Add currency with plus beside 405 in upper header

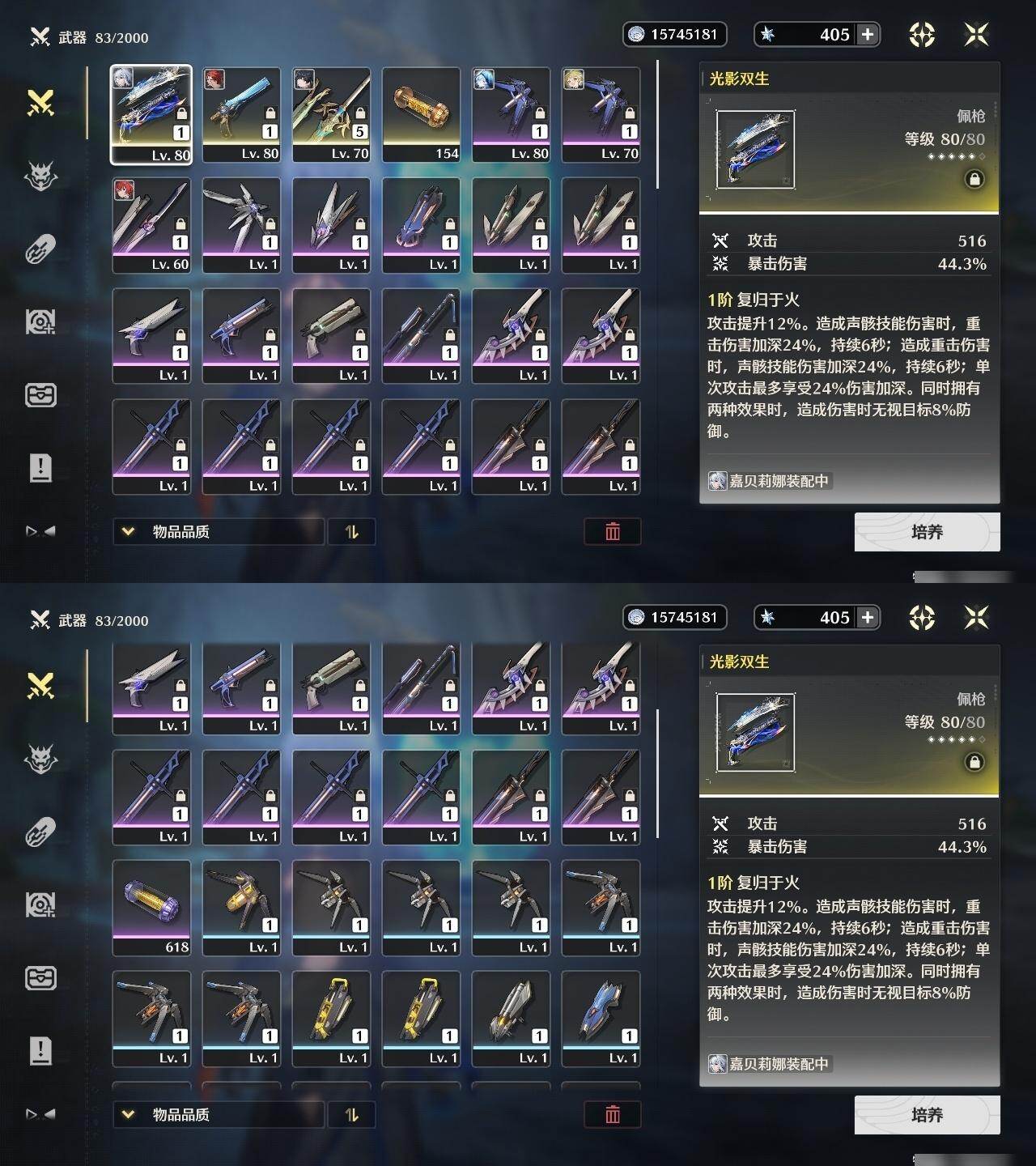(x=868, y=34)
